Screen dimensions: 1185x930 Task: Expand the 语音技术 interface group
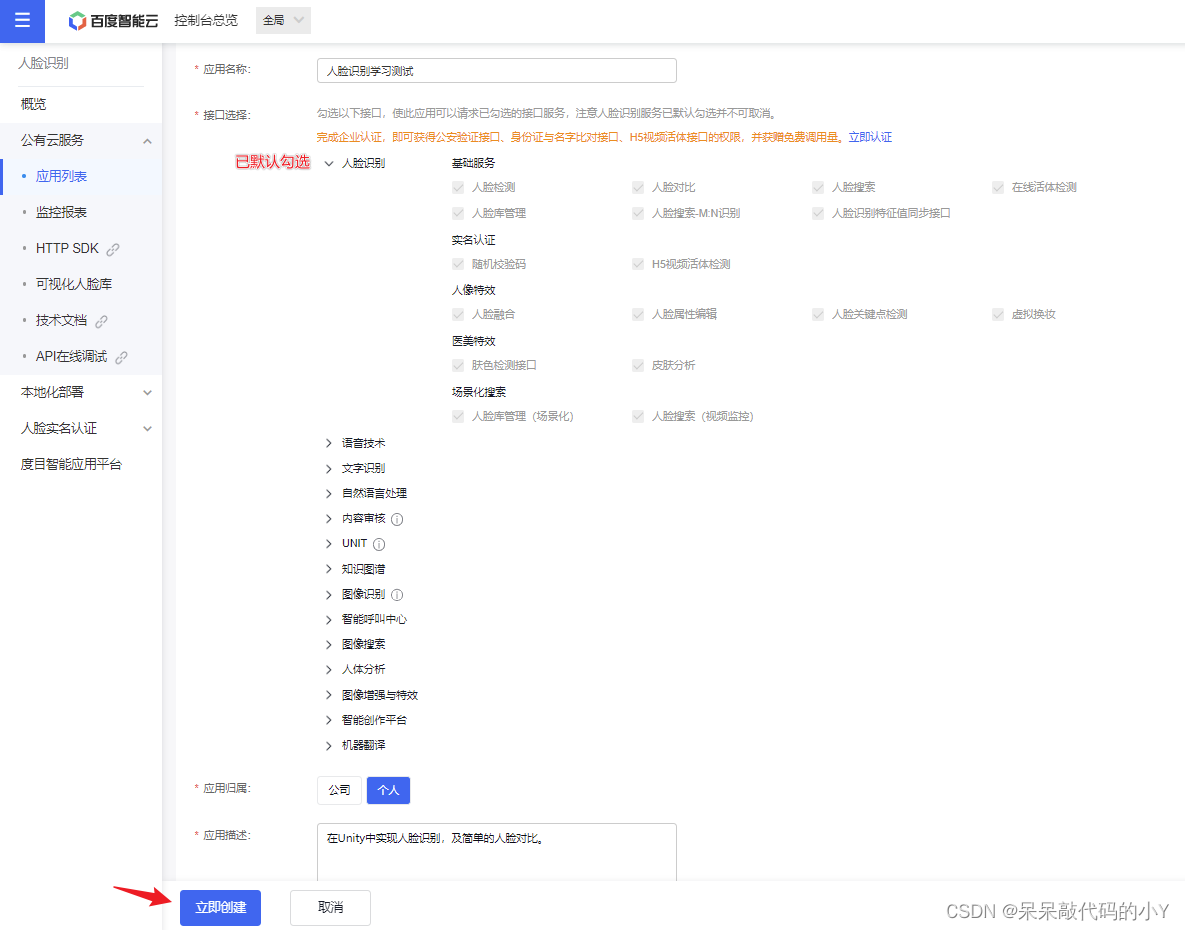point(329,443)
